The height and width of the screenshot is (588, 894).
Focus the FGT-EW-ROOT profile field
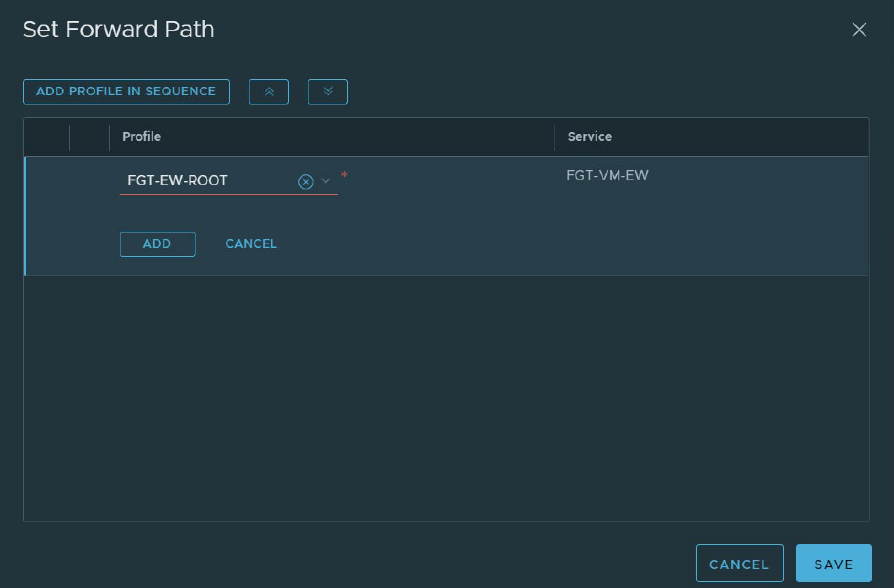(205, 181)
